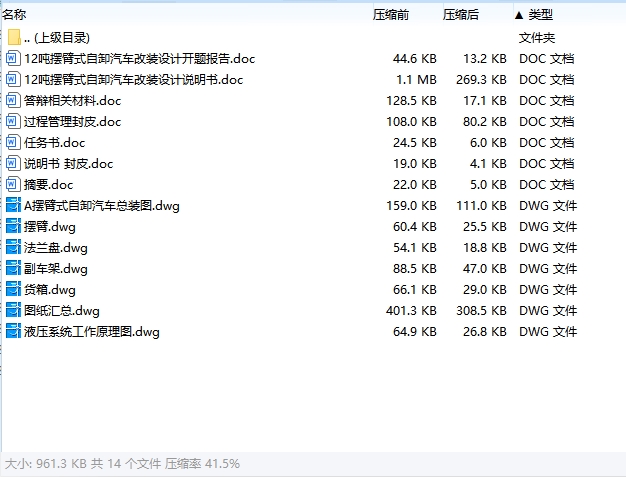Screen dimensions: 626x477
Task: Click DWG icon beside 副车架.dwg
Action: tap(13, 269)
